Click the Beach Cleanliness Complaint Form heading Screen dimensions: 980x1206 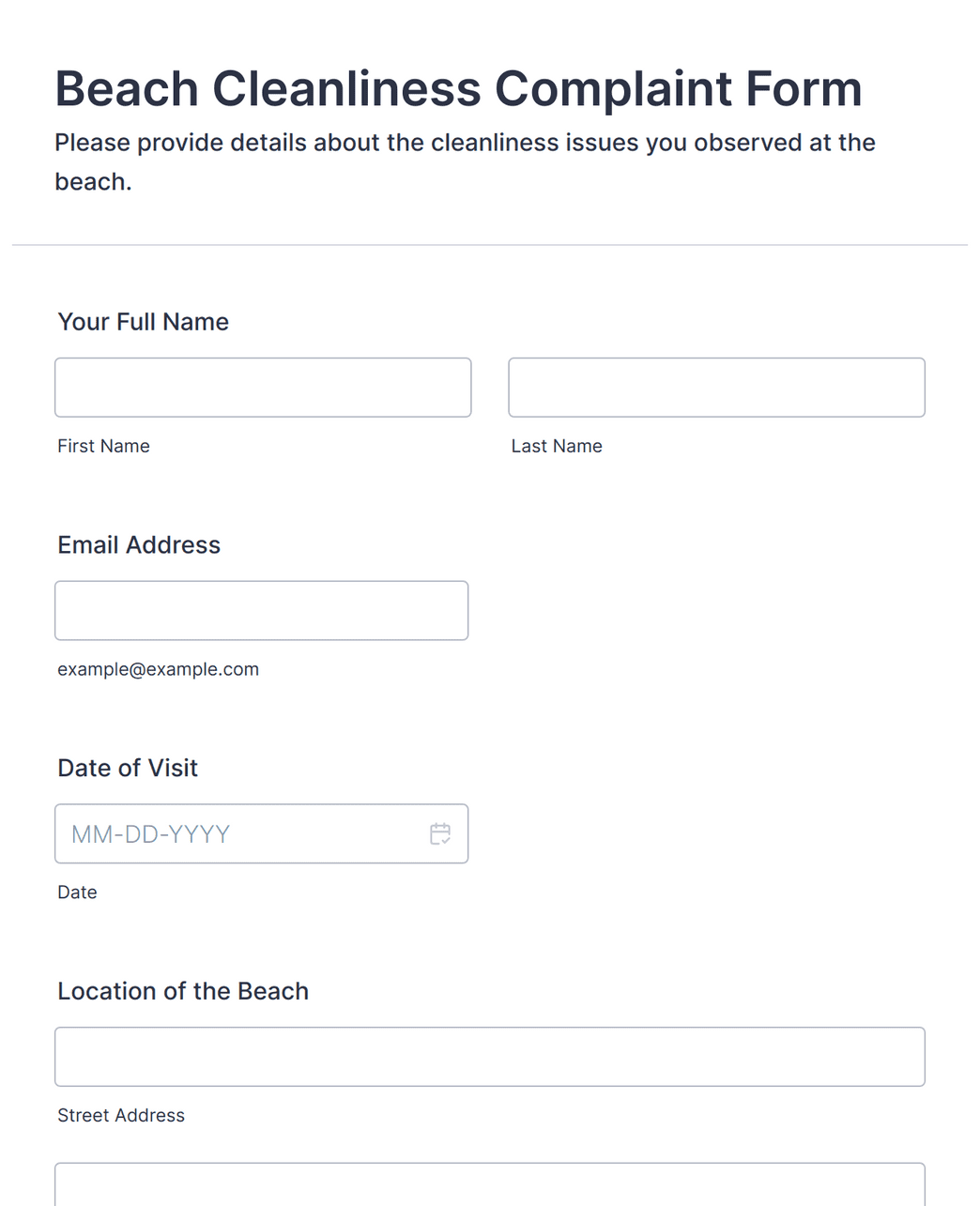458,89
